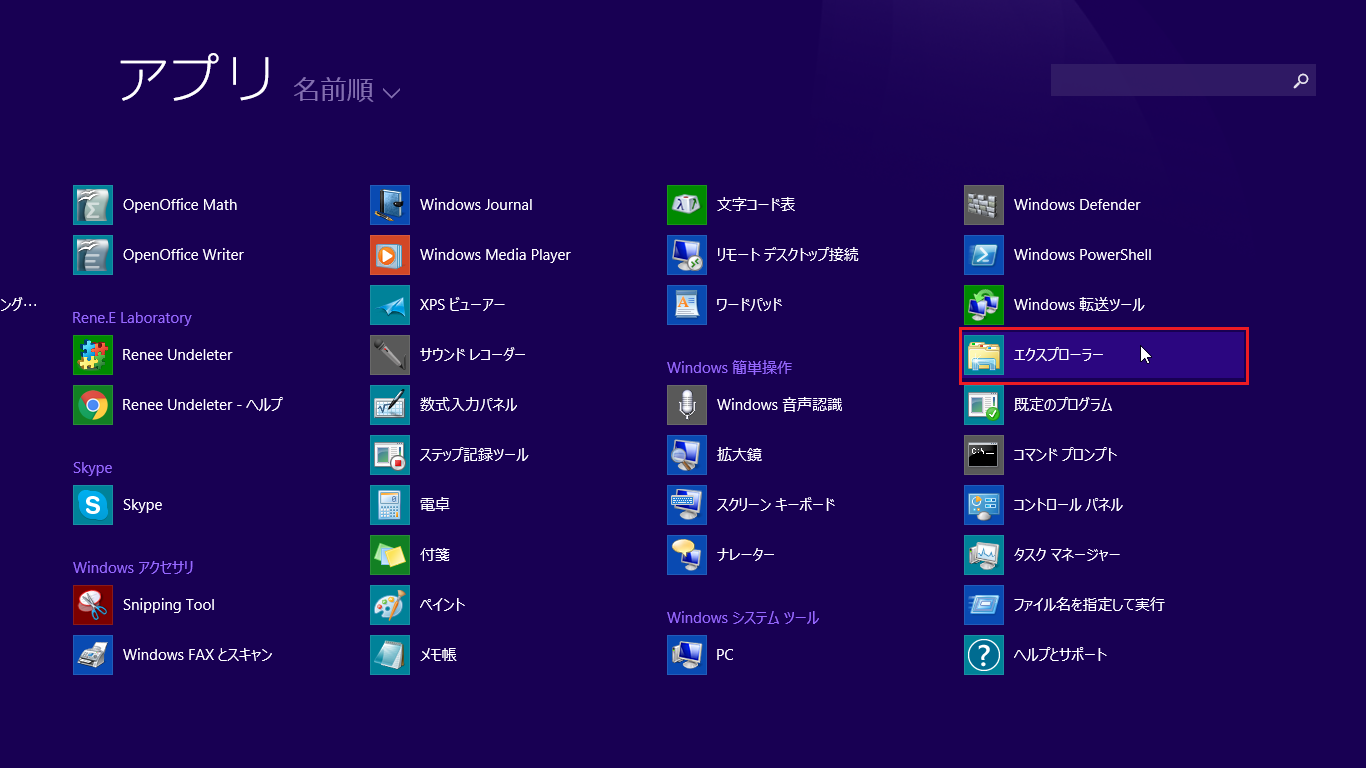Open ワードパッド icon
The width and height of the screenshot is (1366, 768).
(687, 305)
